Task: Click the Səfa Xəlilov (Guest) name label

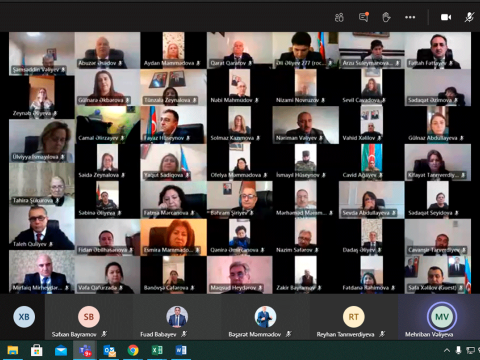Action: 432,288
